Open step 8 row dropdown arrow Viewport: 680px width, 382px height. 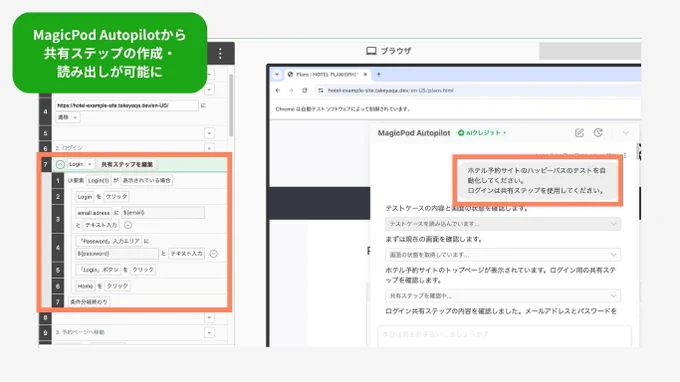(209, 317)
